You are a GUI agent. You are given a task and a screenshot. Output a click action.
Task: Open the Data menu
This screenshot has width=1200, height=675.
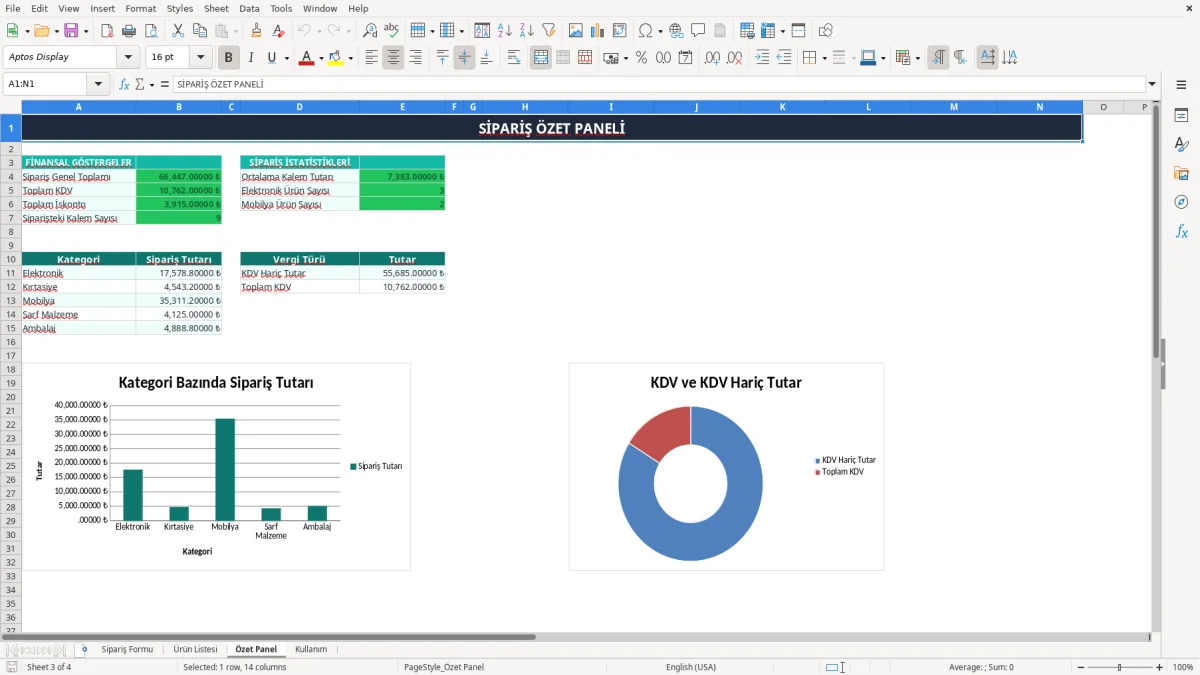click(x=249, y=8)
